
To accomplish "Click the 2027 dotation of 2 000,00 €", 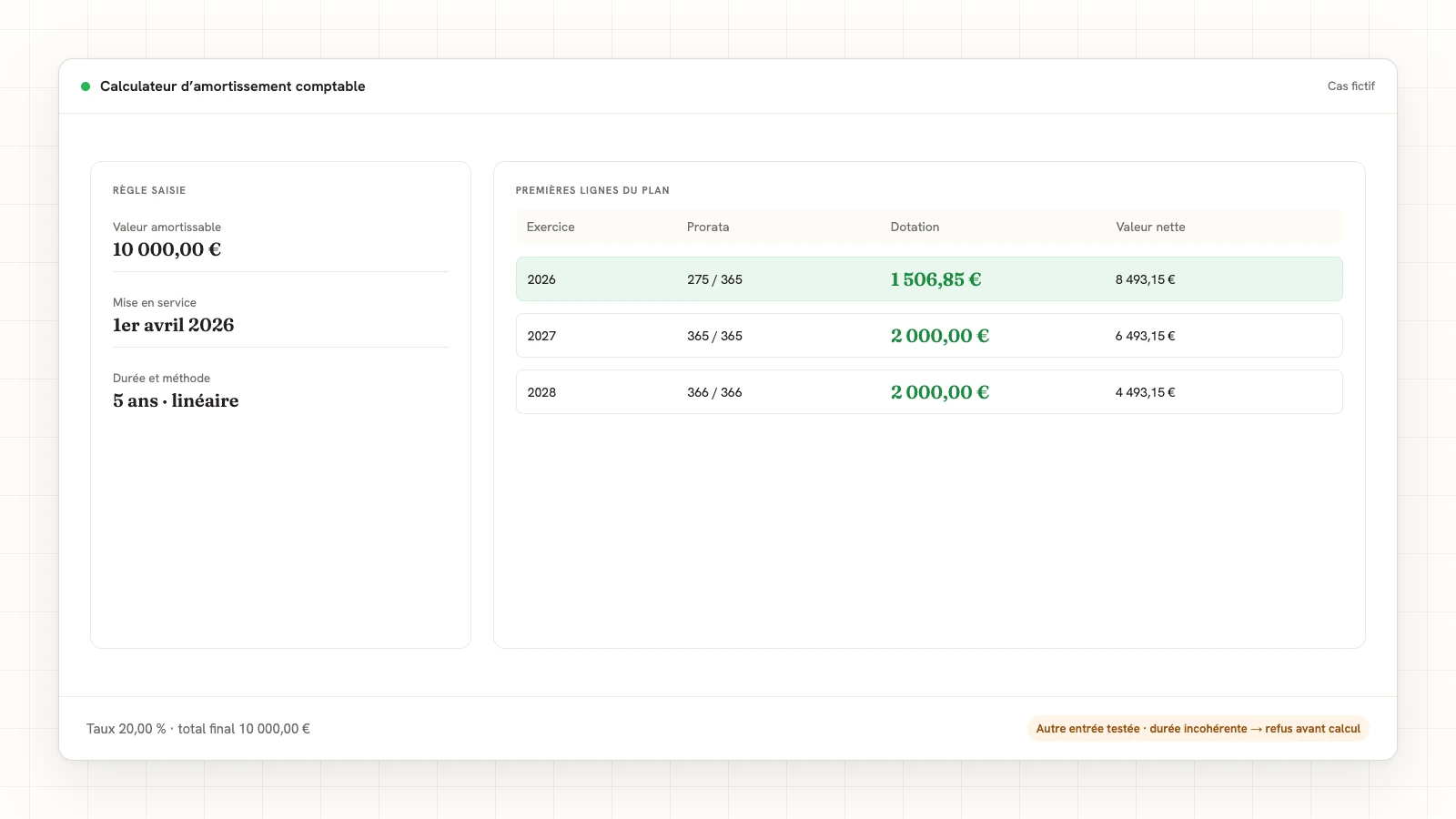I will click(x=939, y=336).
